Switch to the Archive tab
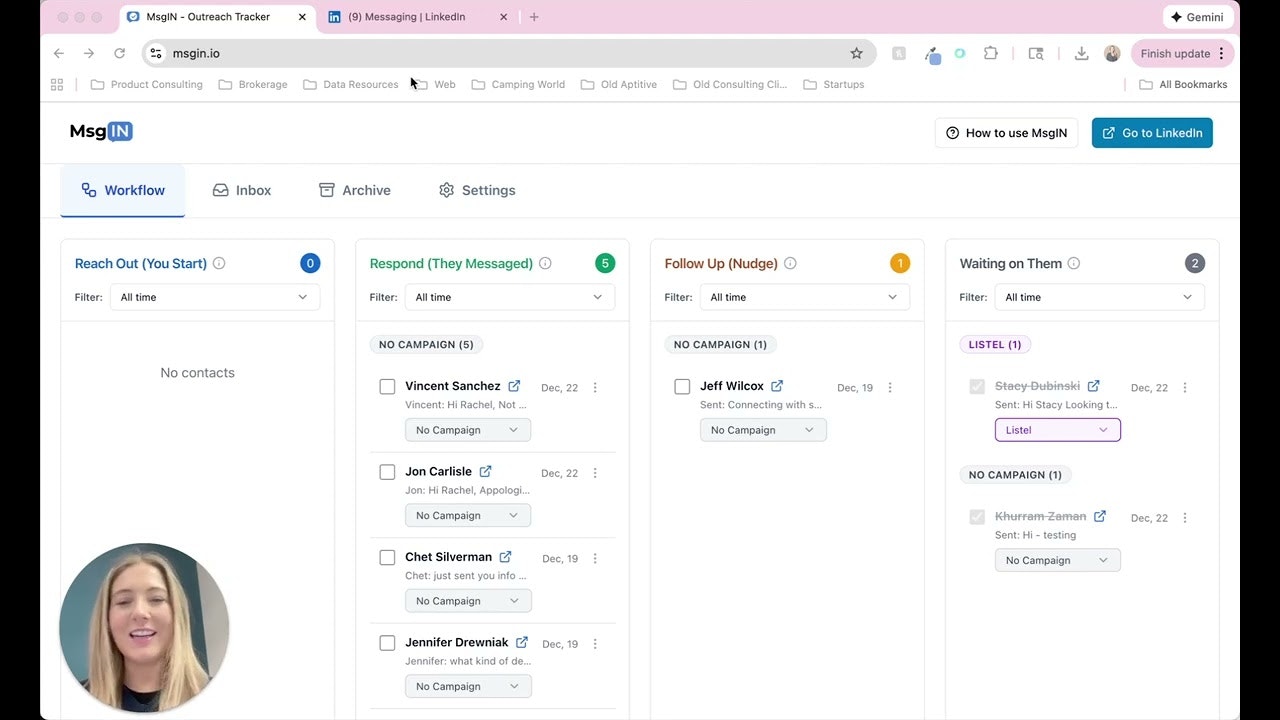1280x720 pixels. [x=355, y=190]
